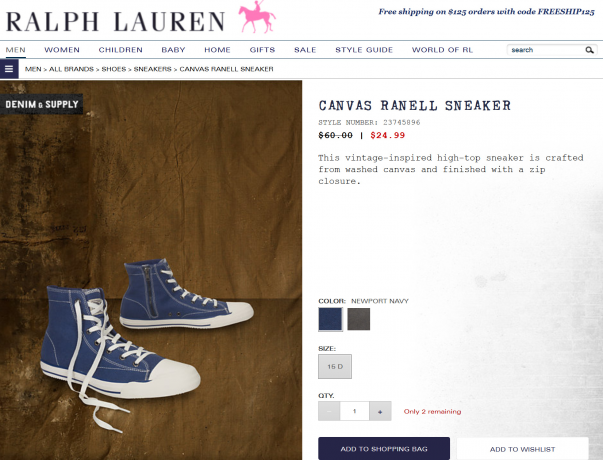This screenshot has height=460, width=603.
Task: Choose size 15 D
Action: point(335,367)
